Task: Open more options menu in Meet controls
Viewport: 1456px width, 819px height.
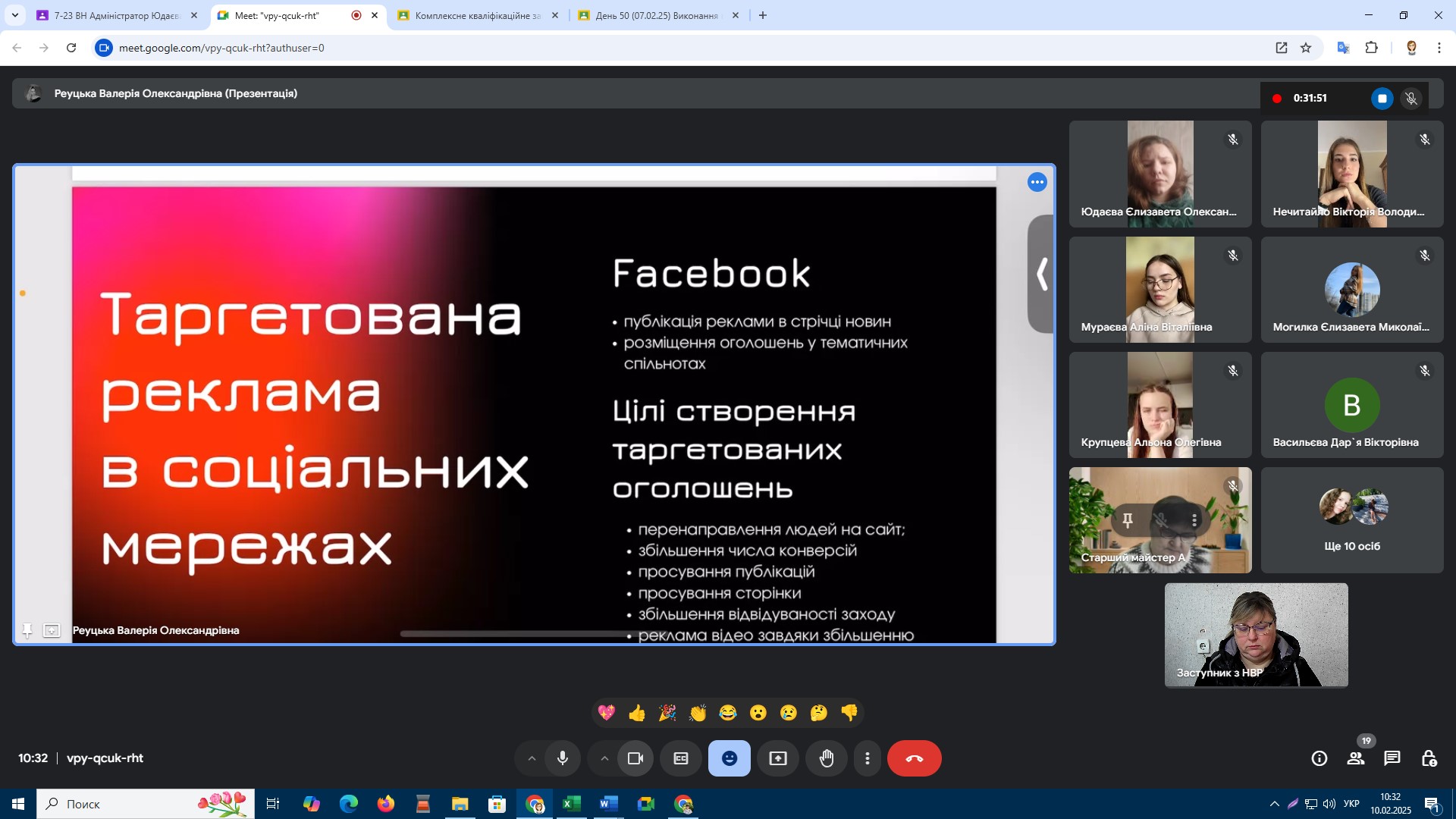Action: [x=868, y=758]
